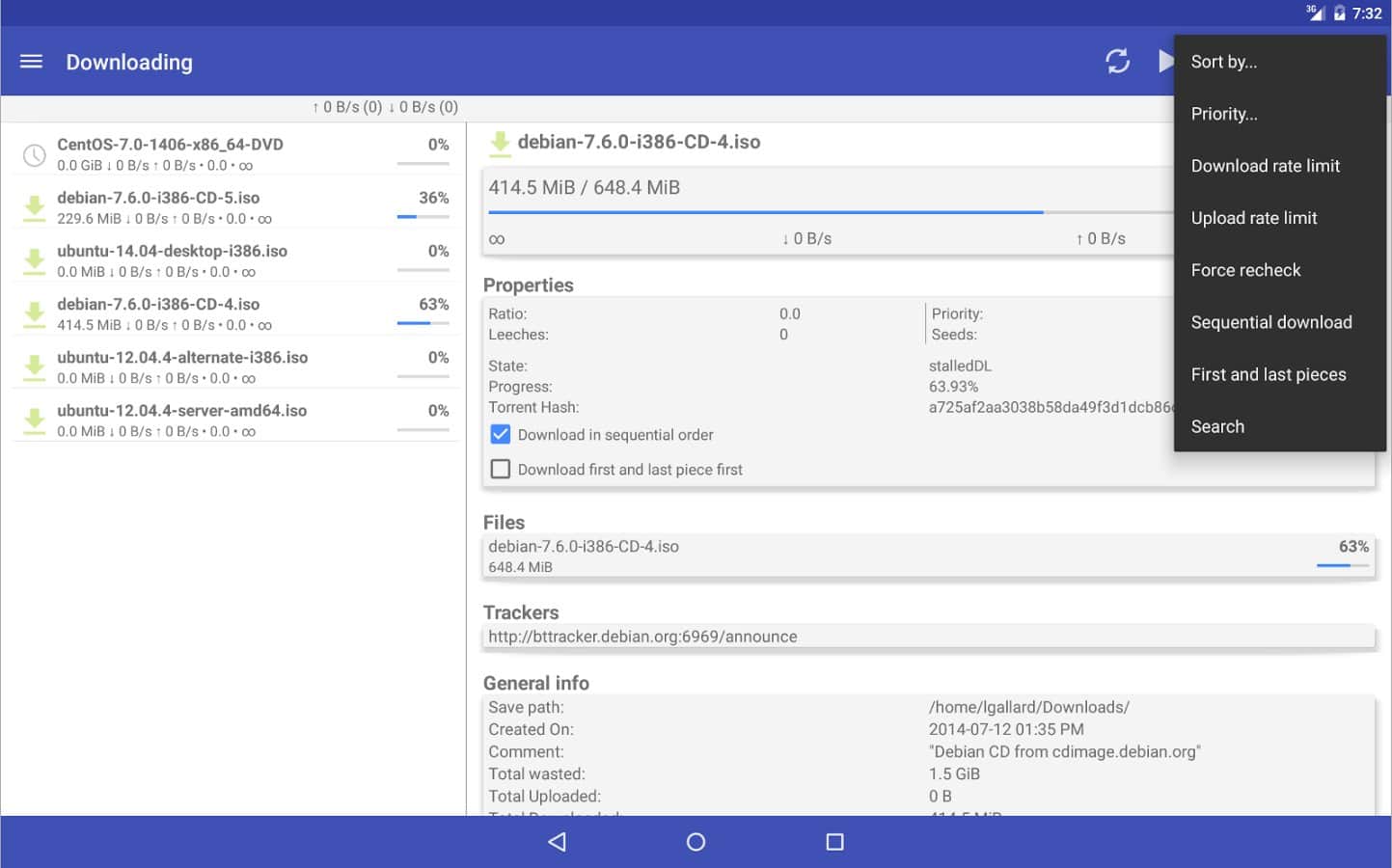
Task: Select Upload rate limit option
Action: [1253, 218]
